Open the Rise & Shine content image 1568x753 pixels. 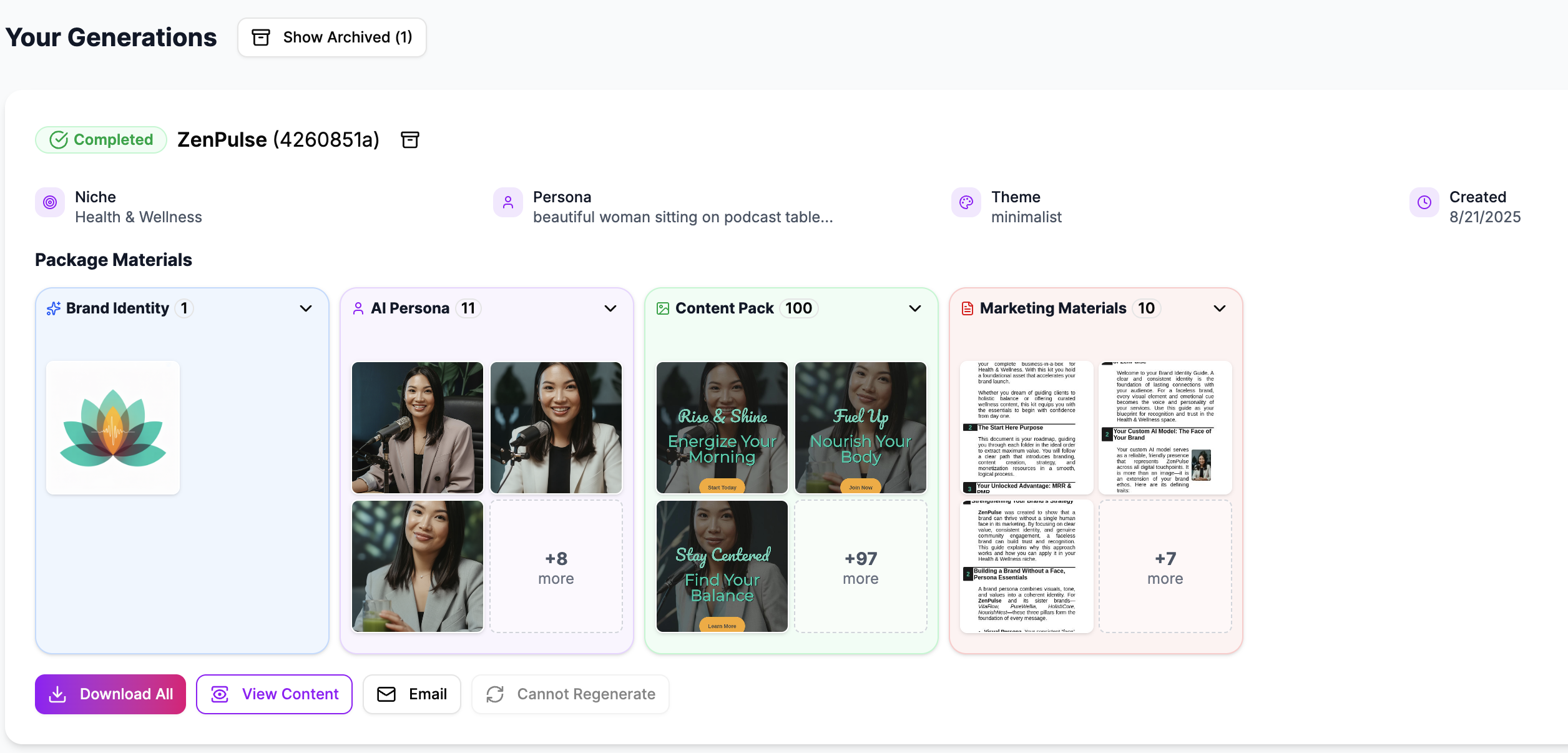click(722, 428)
